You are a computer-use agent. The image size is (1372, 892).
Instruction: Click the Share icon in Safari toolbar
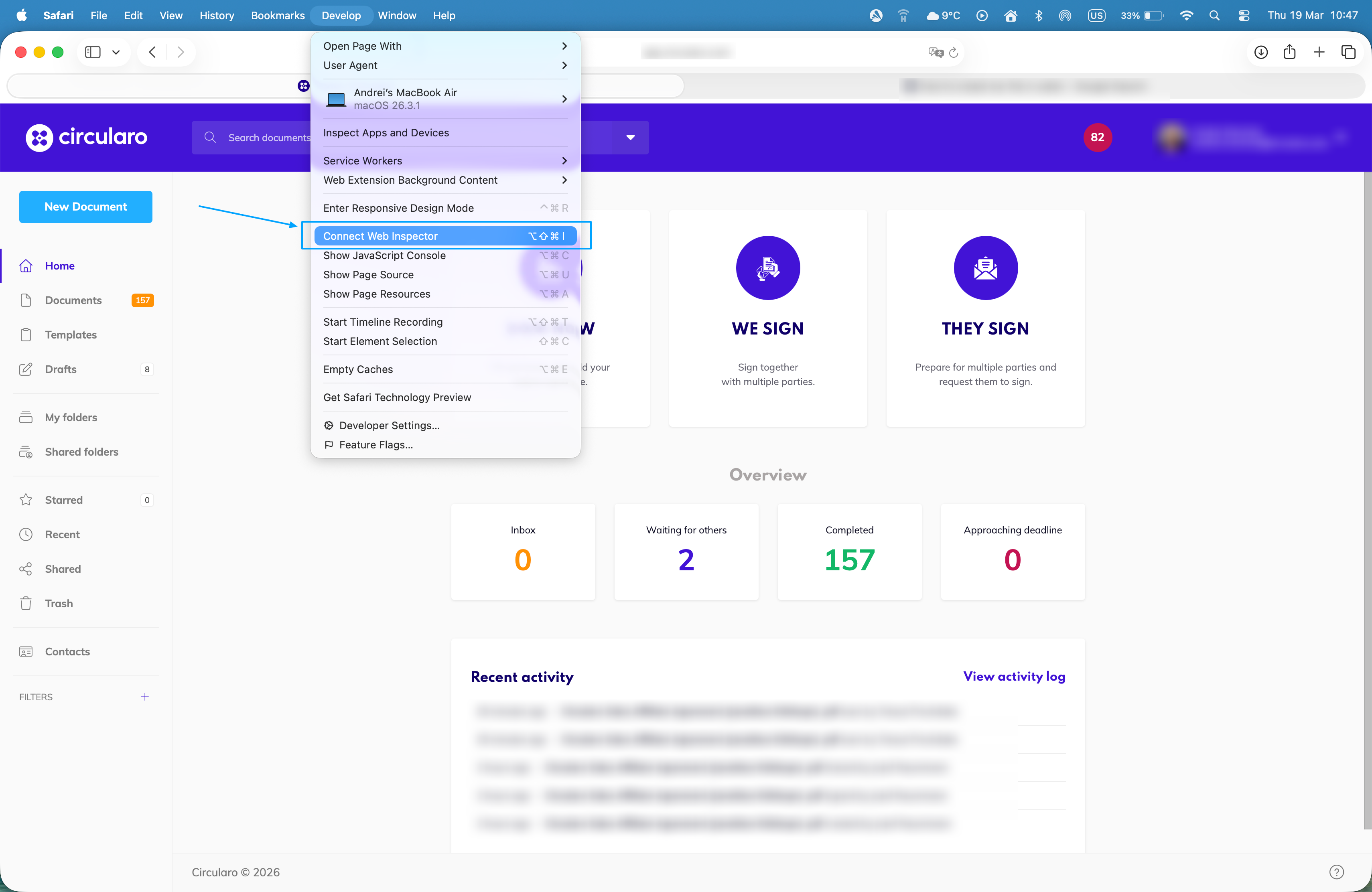1290,53
